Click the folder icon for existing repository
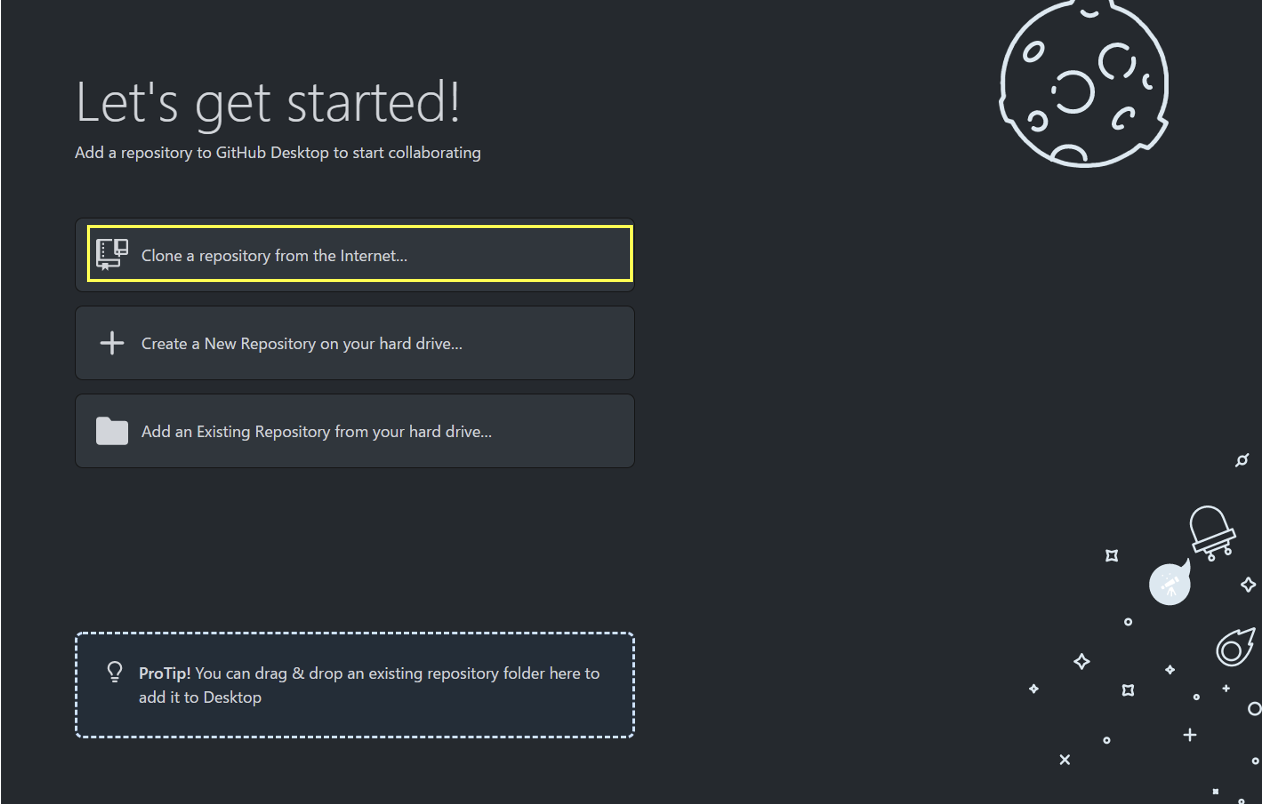Screen dimensions: 1264x804 click(x=112, y=431)
